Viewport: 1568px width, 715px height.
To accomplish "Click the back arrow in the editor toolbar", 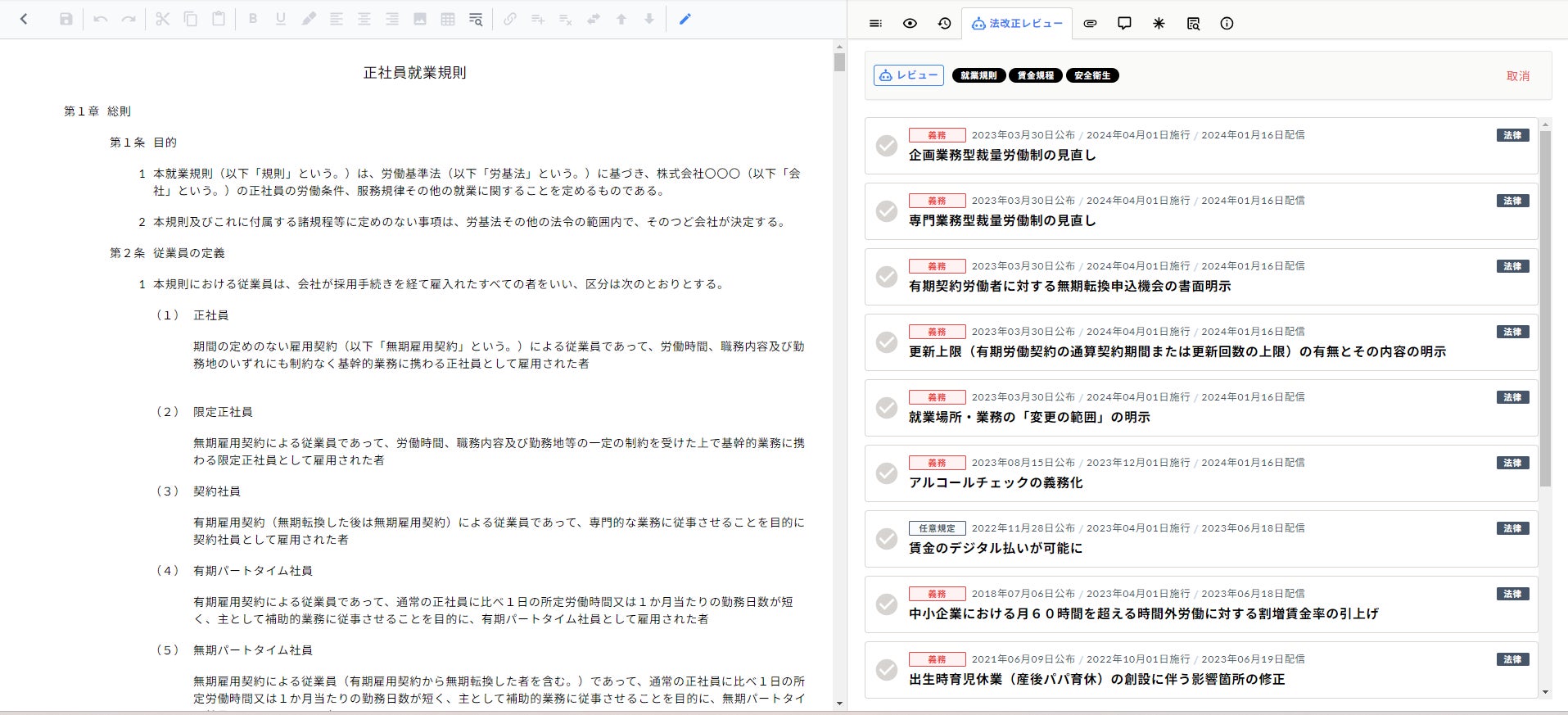I will coord(24,19).
